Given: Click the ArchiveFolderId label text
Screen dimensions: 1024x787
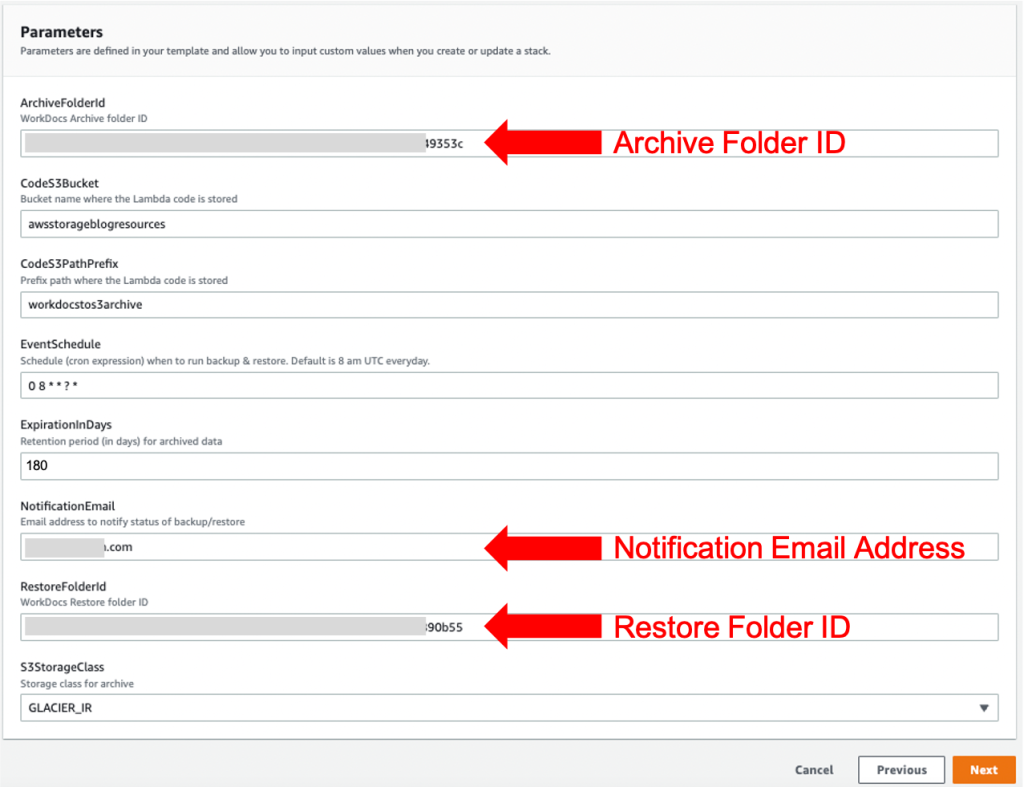Looking at the screenshot, I should click(64, 102).
